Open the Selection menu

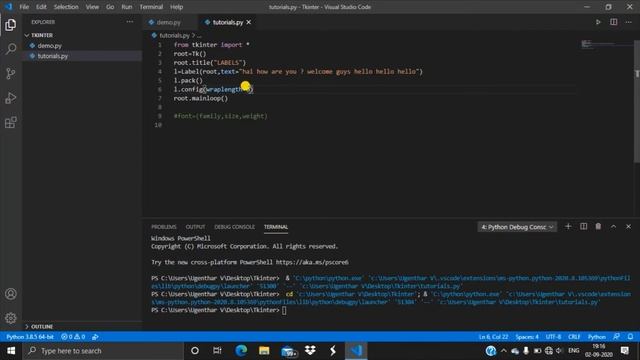point(66,7)
